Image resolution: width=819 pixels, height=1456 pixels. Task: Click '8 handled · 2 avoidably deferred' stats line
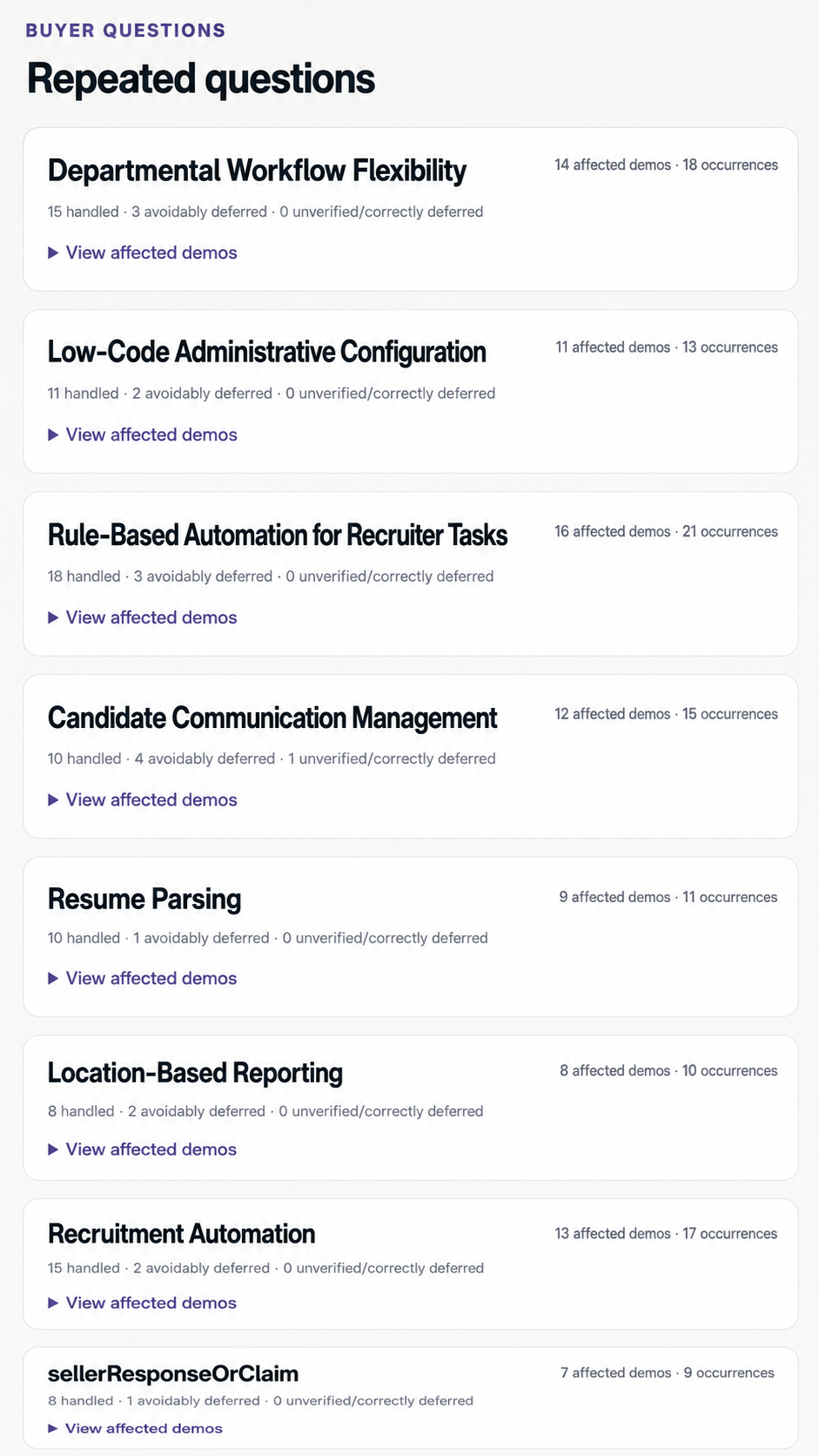point(265,1111)
